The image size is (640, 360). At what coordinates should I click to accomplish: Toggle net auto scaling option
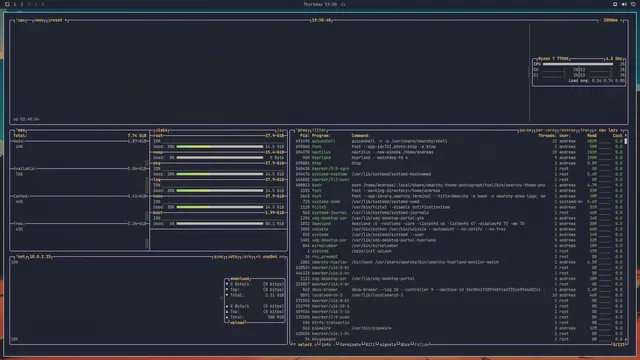click(233, 257)
